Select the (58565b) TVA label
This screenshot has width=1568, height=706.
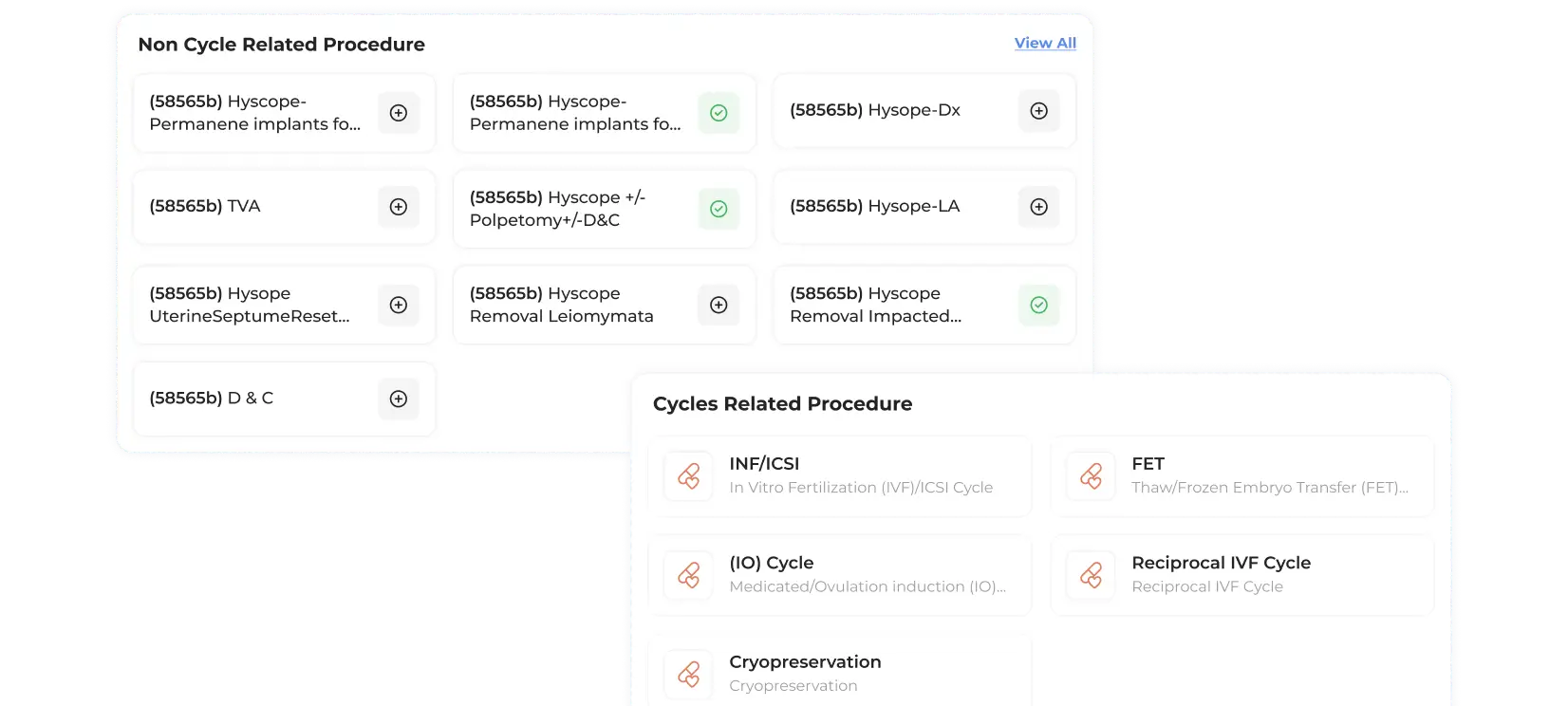205,206
